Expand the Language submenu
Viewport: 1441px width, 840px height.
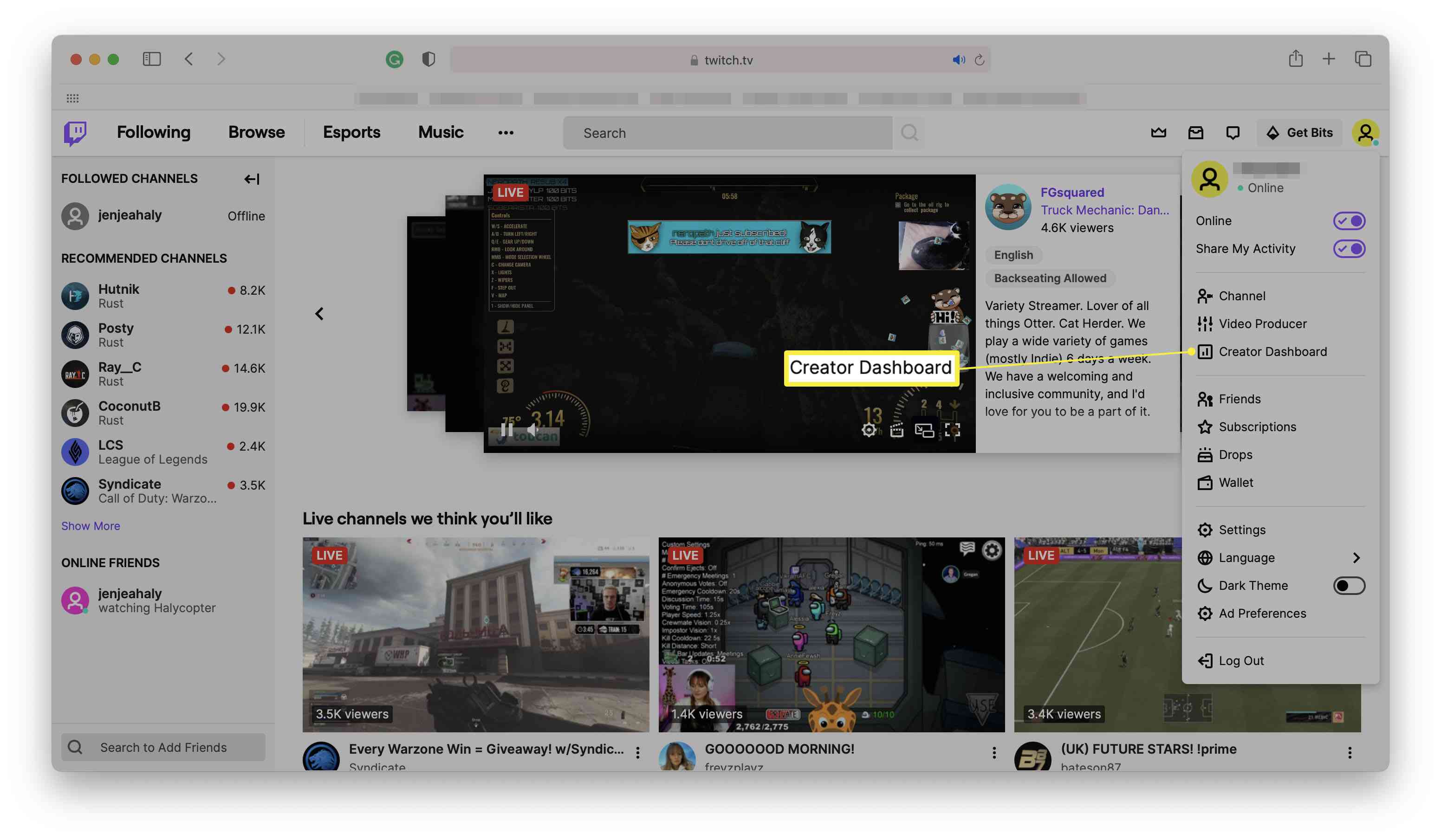click(x=1280, y=557)
